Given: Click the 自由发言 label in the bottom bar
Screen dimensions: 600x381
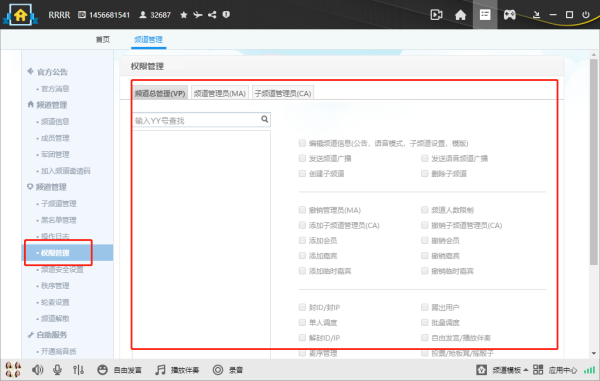Looking at the screenshot, I should tap(127, 370).
